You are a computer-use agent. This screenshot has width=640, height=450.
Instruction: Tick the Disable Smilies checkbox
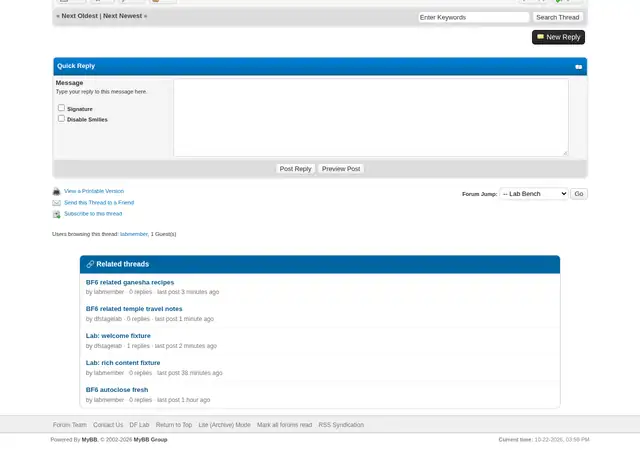(61, 118)
